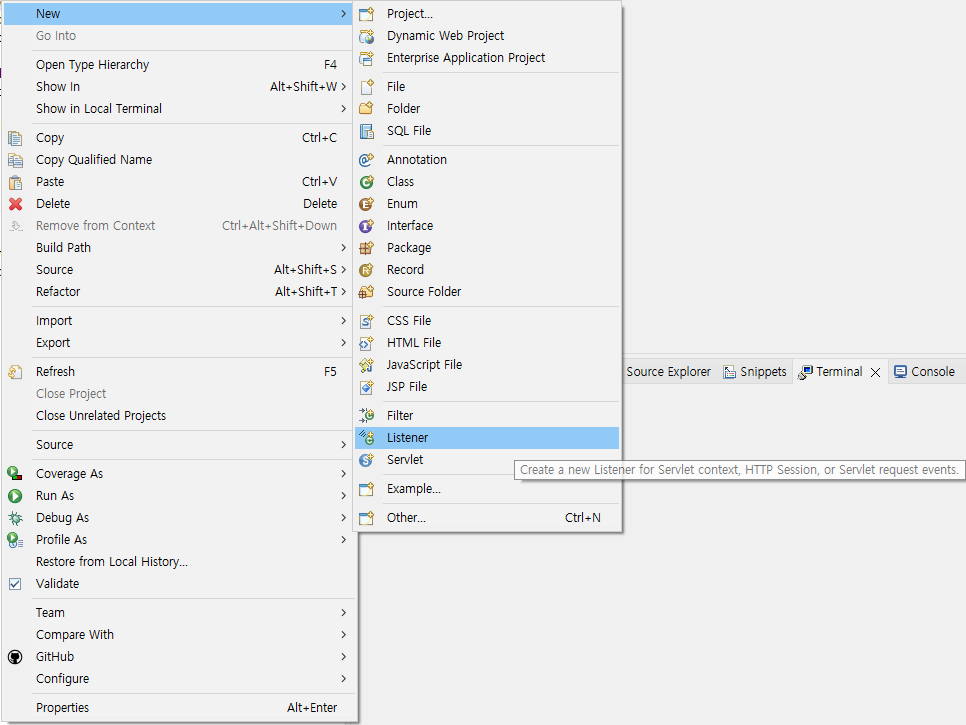Click the Filter icon
Image resolution: width=966 pixels, height=725 pixels.
pyautogui.click(x=367, y=416)
